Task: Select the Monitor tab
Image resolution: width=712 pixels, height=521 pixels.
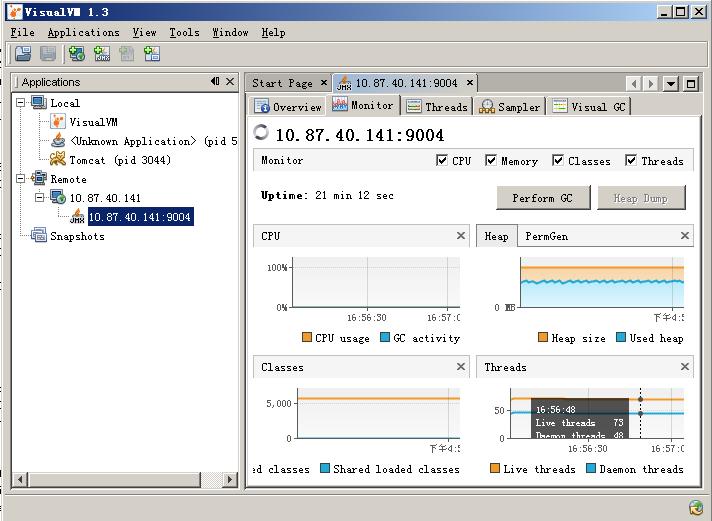Action: [363, 105]
